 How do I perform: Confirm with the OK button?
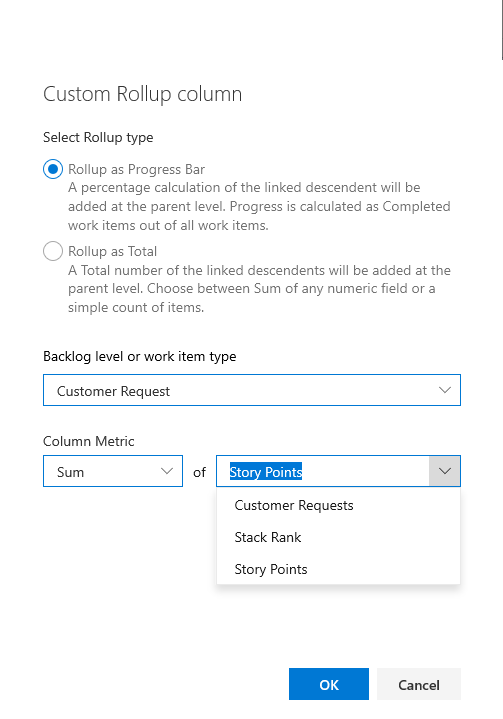(329, 684)
